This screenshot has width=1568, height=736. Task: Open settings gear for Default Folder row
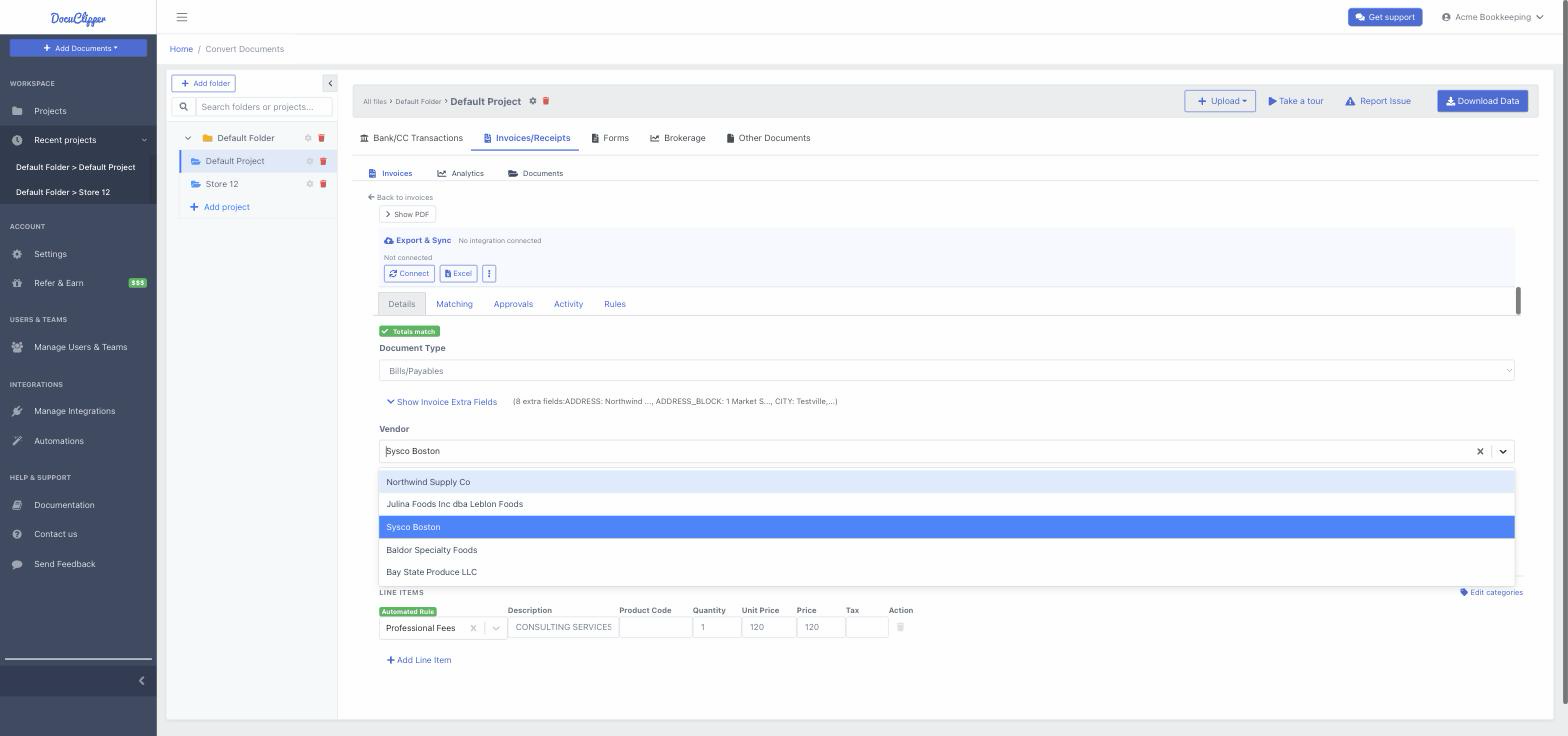tap(308, 138)
